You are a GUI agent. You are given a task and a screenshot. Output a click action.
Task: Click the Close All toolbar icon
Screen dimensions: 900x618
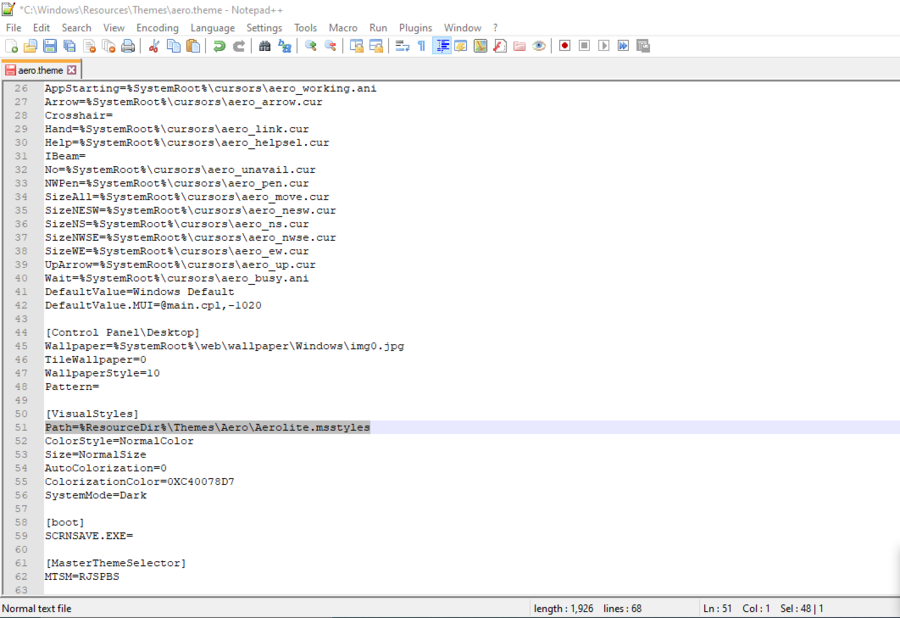[x=108, y=46]
